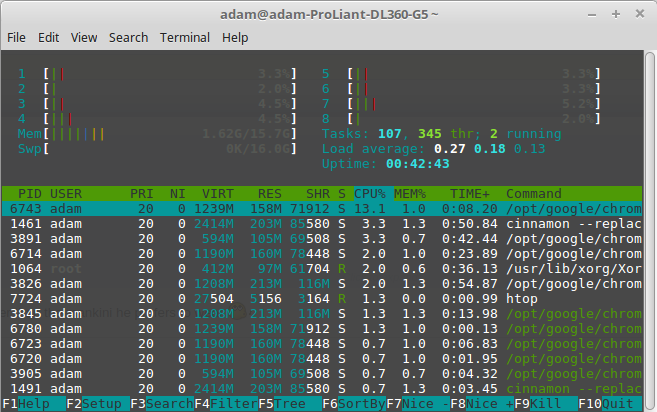This screenshot has width=657, height=412.
Task: Open the View menu
Action: pos(84,37)
